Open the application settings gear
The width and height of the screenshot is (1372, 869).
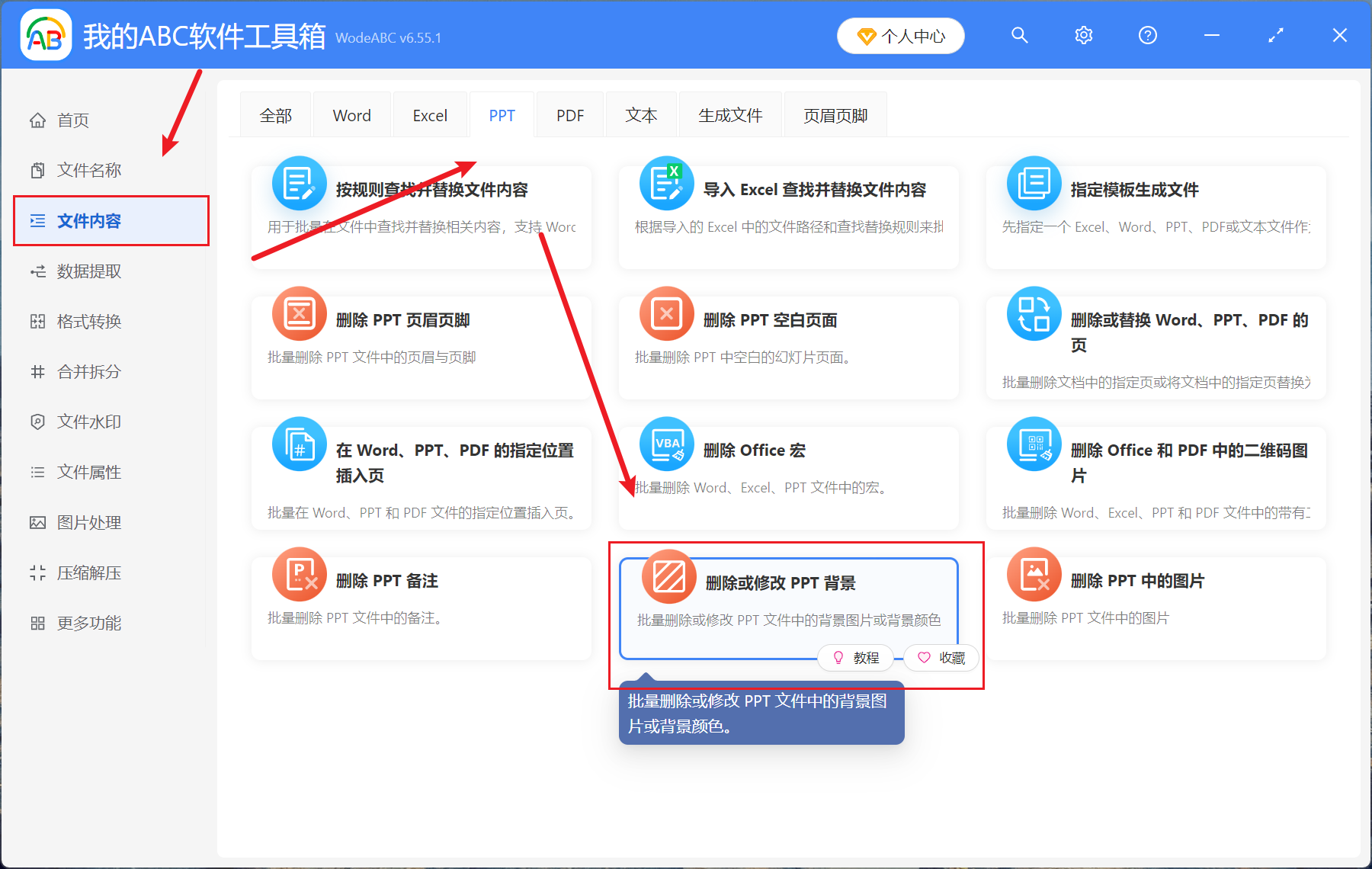click(1083, 35)
